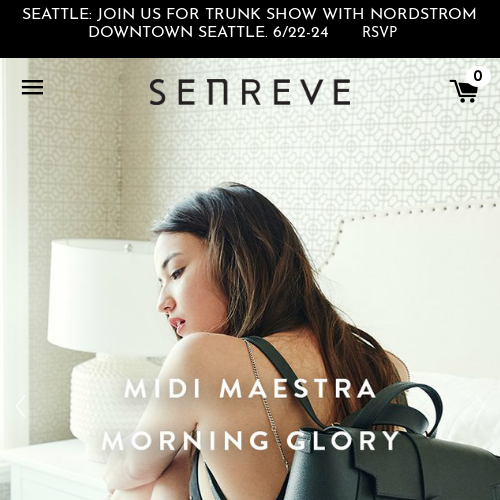The width and height of the screenshot is (500, 500).
Task: Open the hamburger navigation menu
Action: (x=32, y=87)
